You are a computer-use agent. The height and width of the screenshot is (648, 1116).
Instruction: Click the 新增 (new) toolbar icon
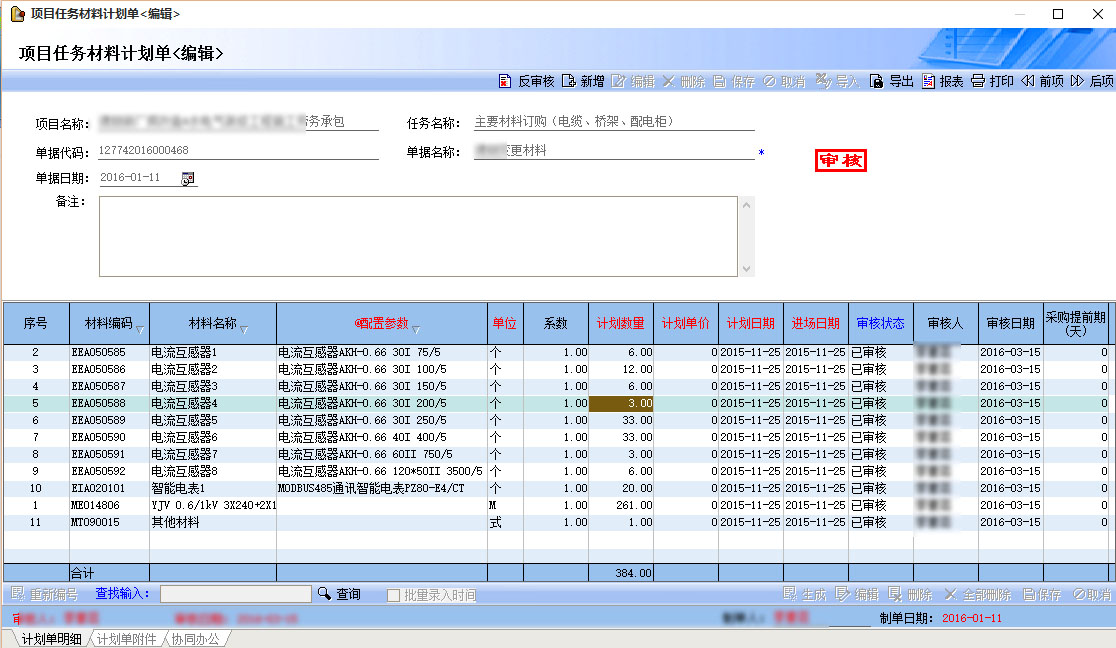(568, 81)
